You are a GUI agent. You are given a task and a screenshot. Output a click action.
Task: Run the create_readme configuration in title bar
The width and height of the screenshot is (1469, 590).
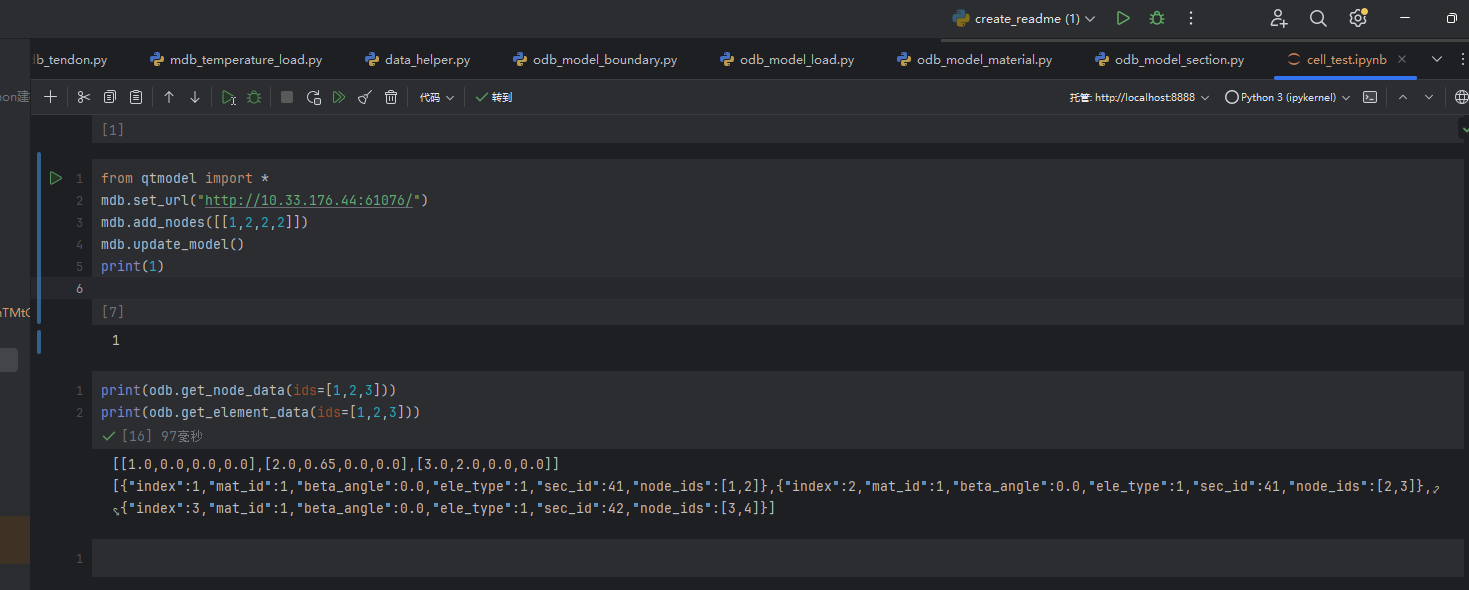pyautogui.click(x=1123, y=18)
